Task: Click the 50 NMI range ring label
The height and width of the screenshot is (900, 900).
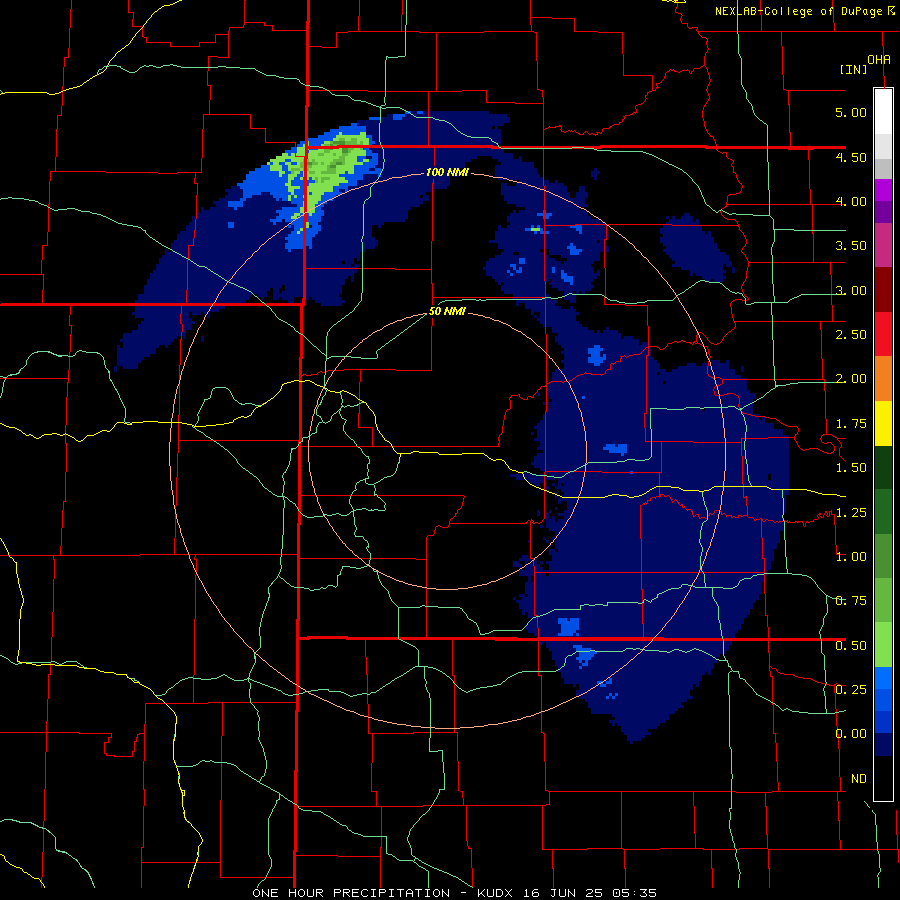Action: coord(447,312)
